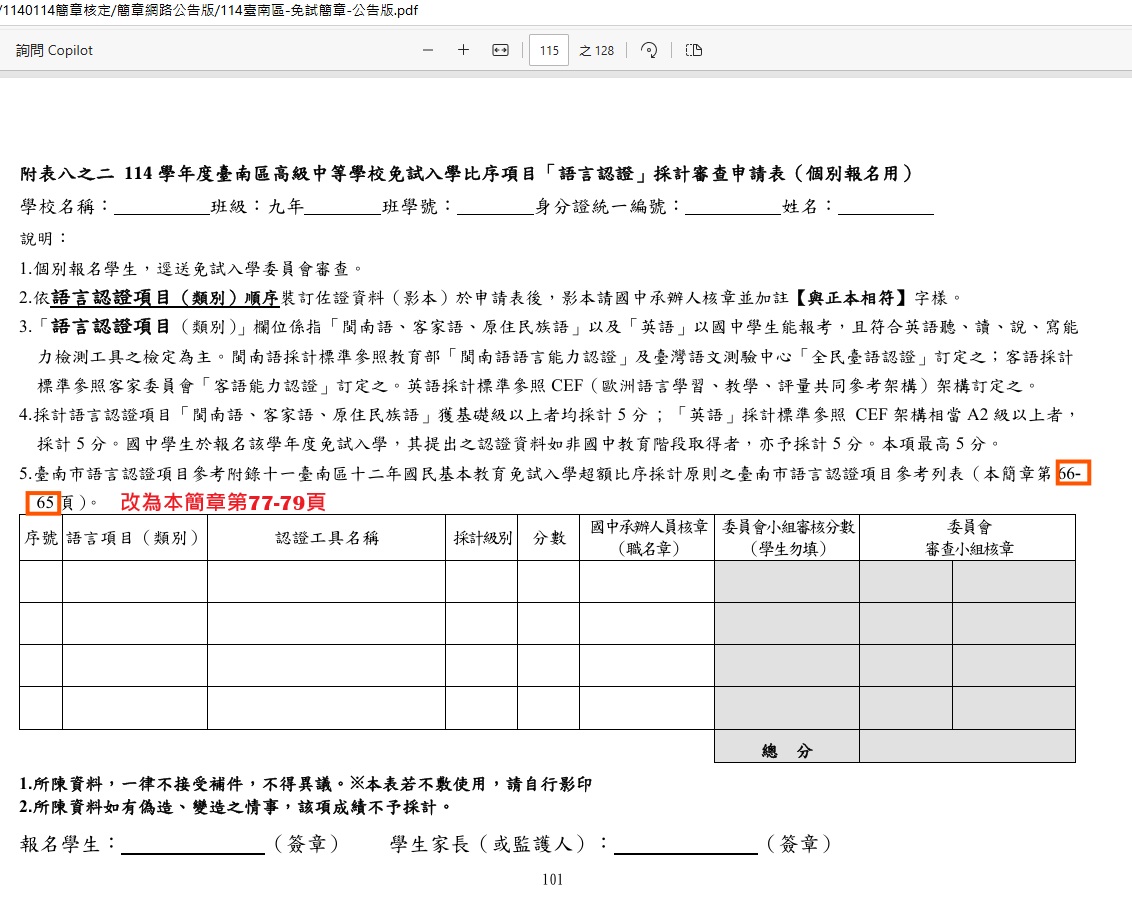Click the 學校名稱 blank line
1132x912 pixels.
(161, 208)
